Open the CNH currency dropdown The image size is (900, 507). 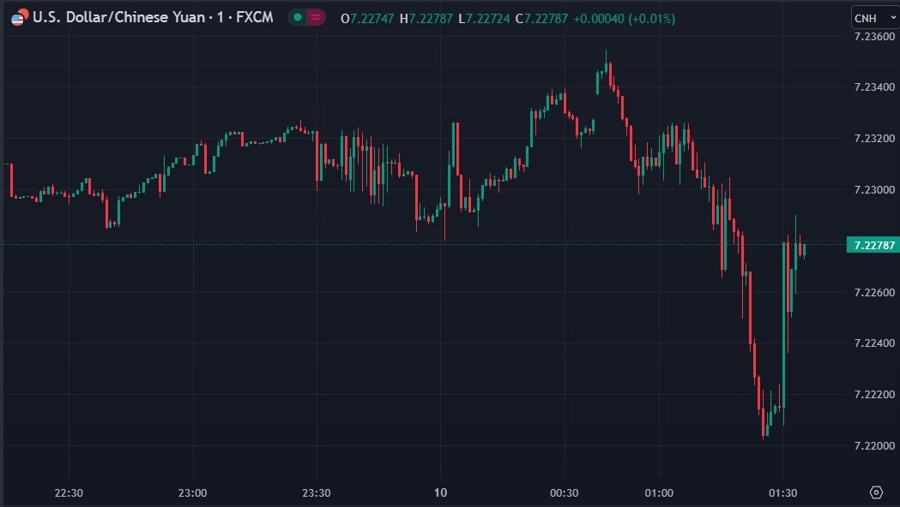[x=875, y=18]
